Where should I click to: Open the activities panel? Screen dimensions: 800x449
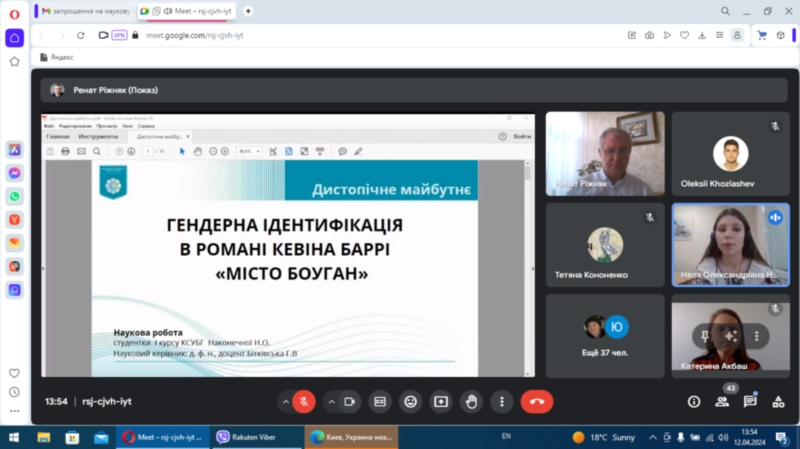[x=778, y=401]
